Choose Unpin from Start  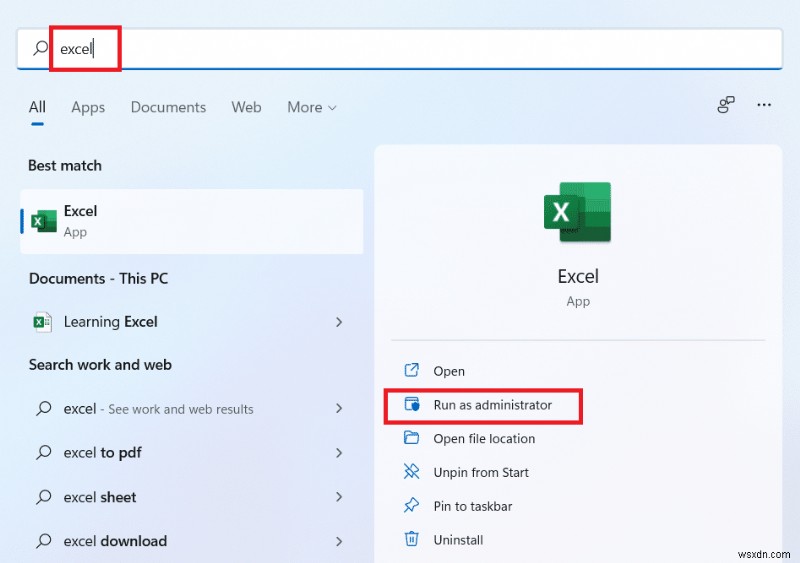click(x=481, y=473)
